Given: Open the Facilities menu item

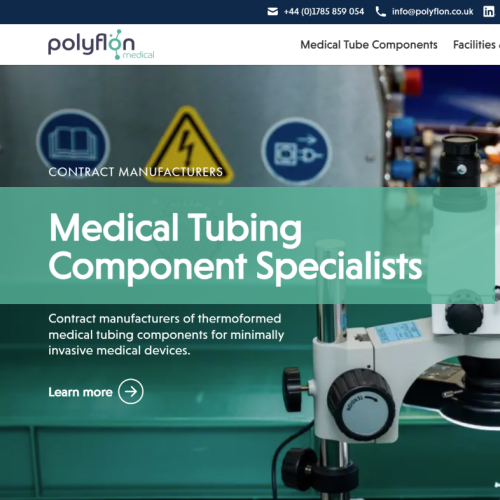Looking at the screenshot, I should click(476, 45).
